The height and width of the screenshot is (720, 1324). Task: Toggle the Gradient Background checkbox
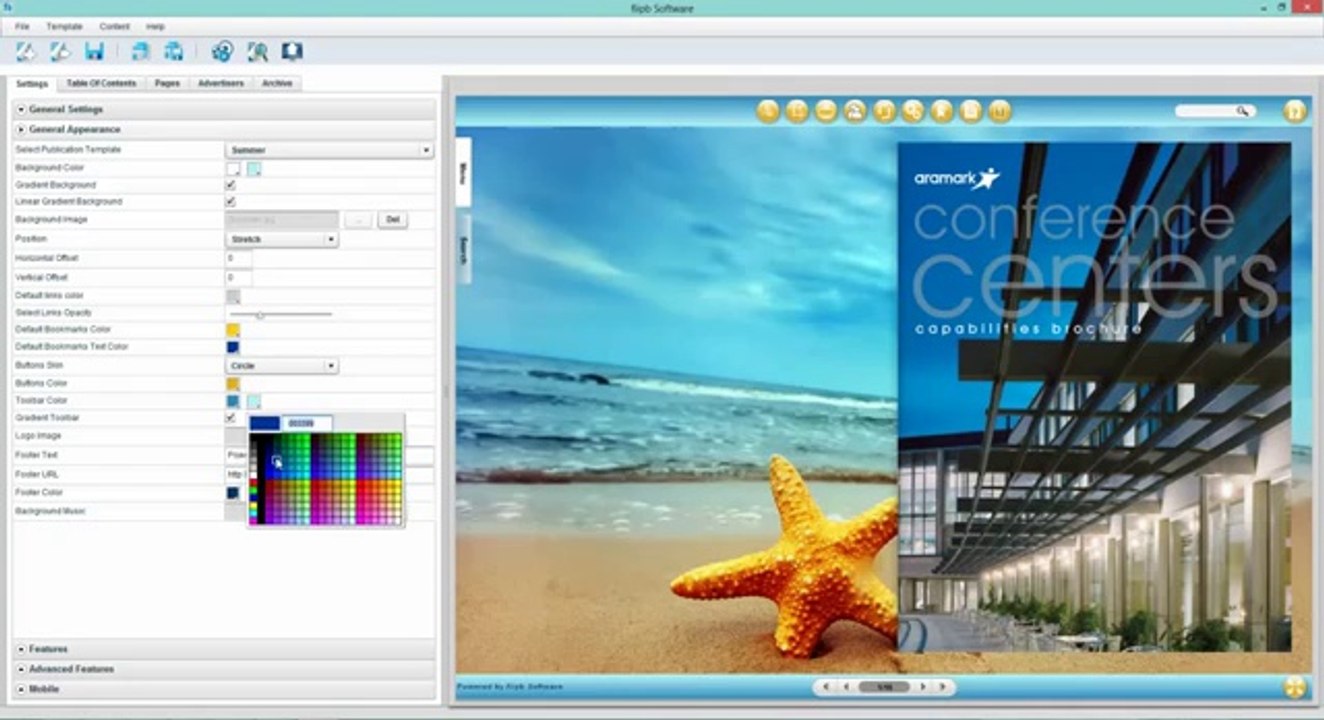point(231,185)
